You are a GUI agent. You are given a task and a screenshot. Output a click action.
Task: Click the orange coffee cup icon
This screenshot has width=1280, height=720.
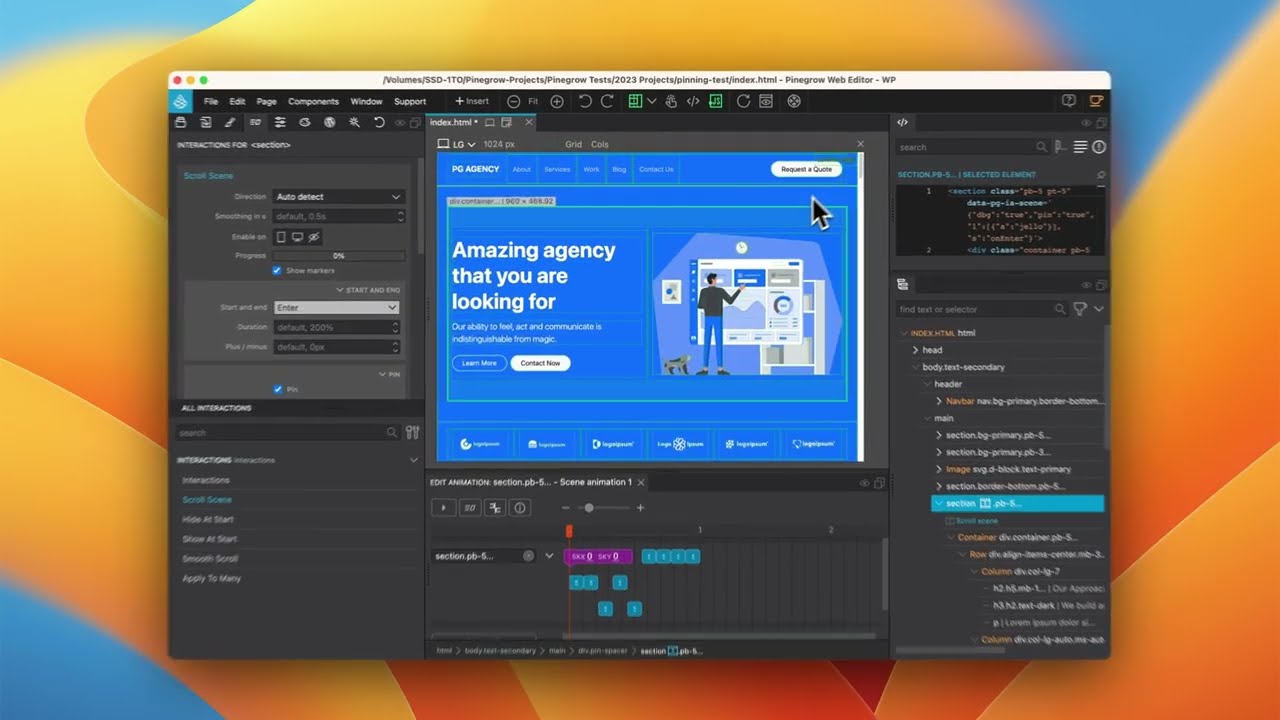click(1096, 101)
